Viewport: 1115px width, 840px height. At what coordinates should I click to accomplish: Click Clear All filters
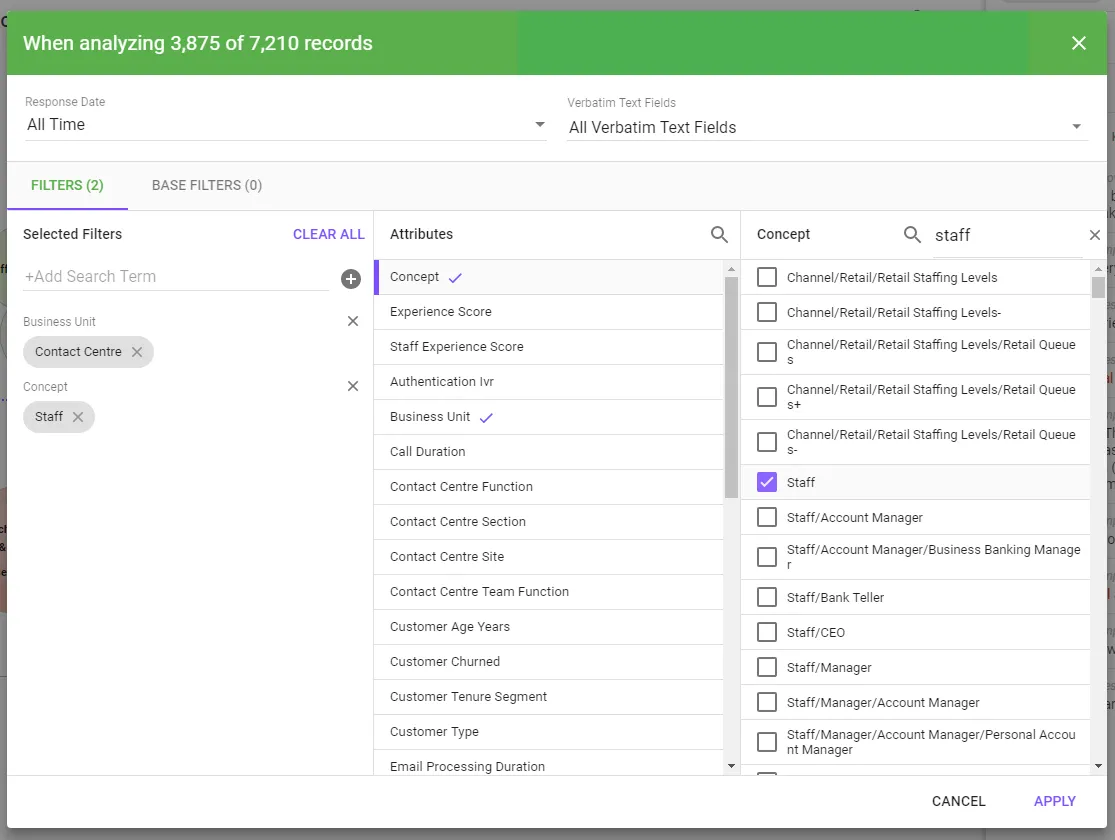tap(329, 234)
